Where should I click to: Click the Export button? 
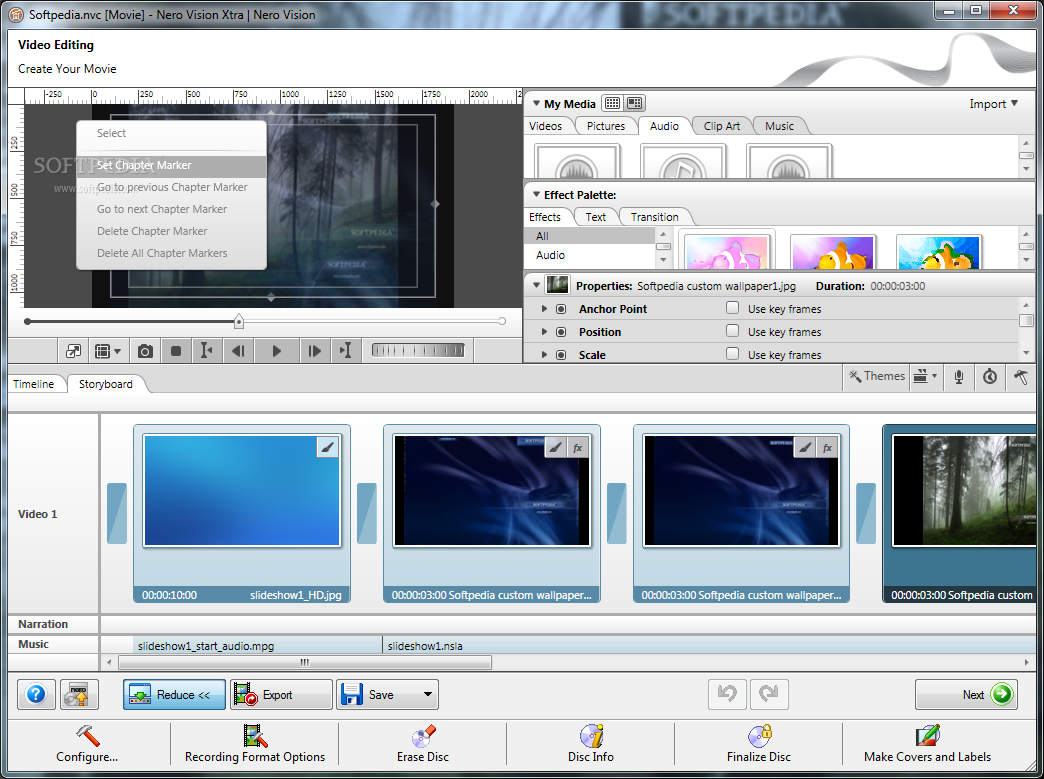coord(281,694)
